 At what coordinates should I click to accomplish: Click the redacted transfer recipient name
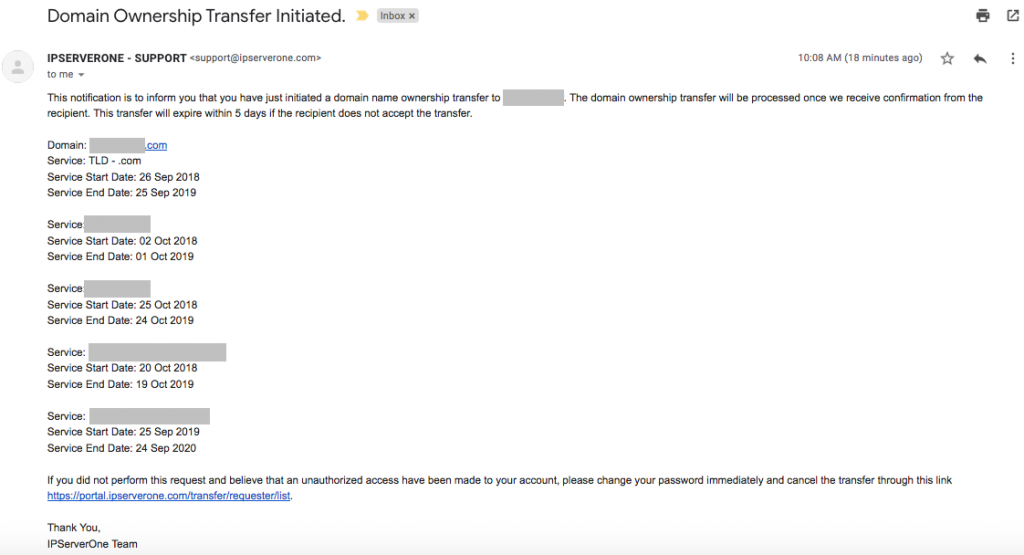click(x=533, y=98)
